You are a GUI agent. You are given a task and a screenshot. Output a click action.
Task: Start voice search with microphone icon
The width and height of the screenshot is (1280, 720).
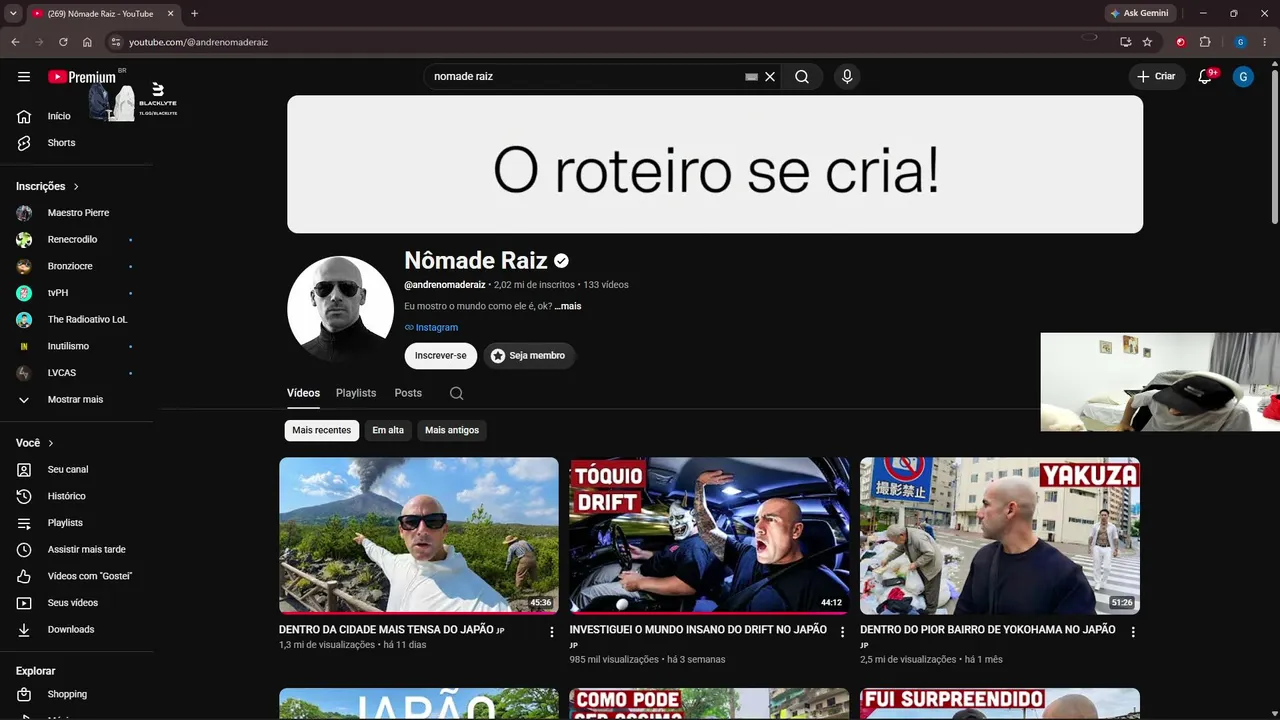coord(847,77)
